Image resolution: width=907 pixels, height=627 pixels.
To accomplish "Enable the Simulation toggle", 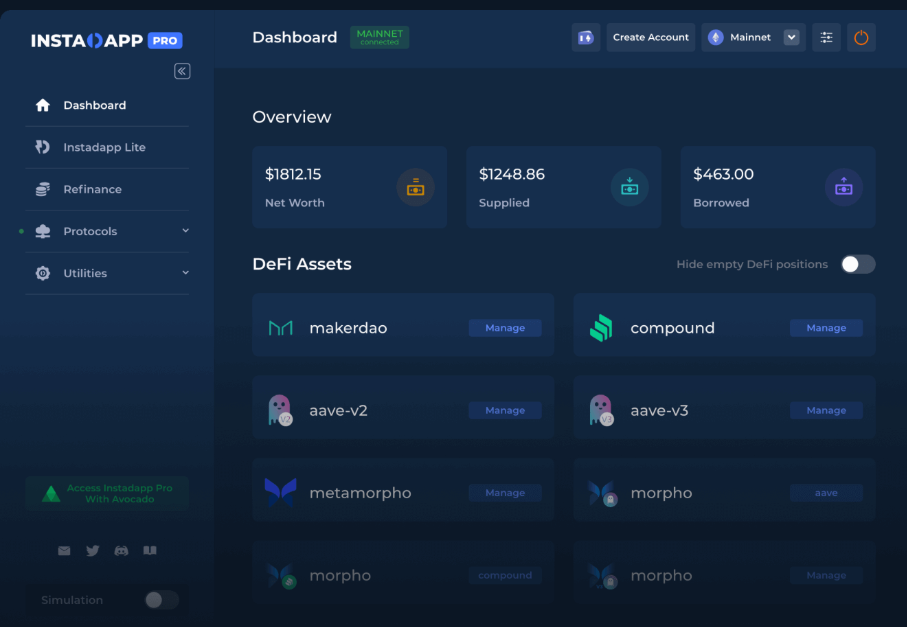I will point(161,600).
